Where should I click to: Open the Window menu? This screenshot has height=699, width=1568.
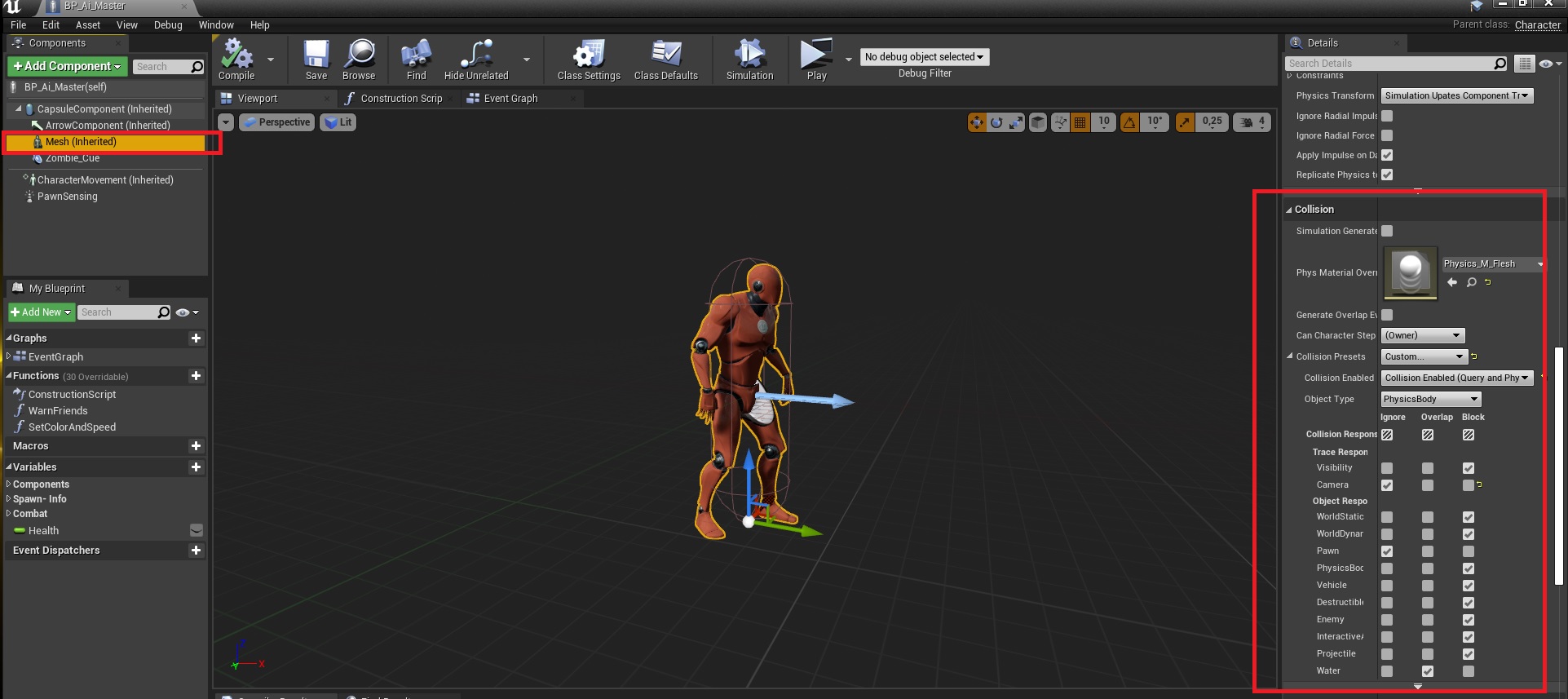click(216, 25)
